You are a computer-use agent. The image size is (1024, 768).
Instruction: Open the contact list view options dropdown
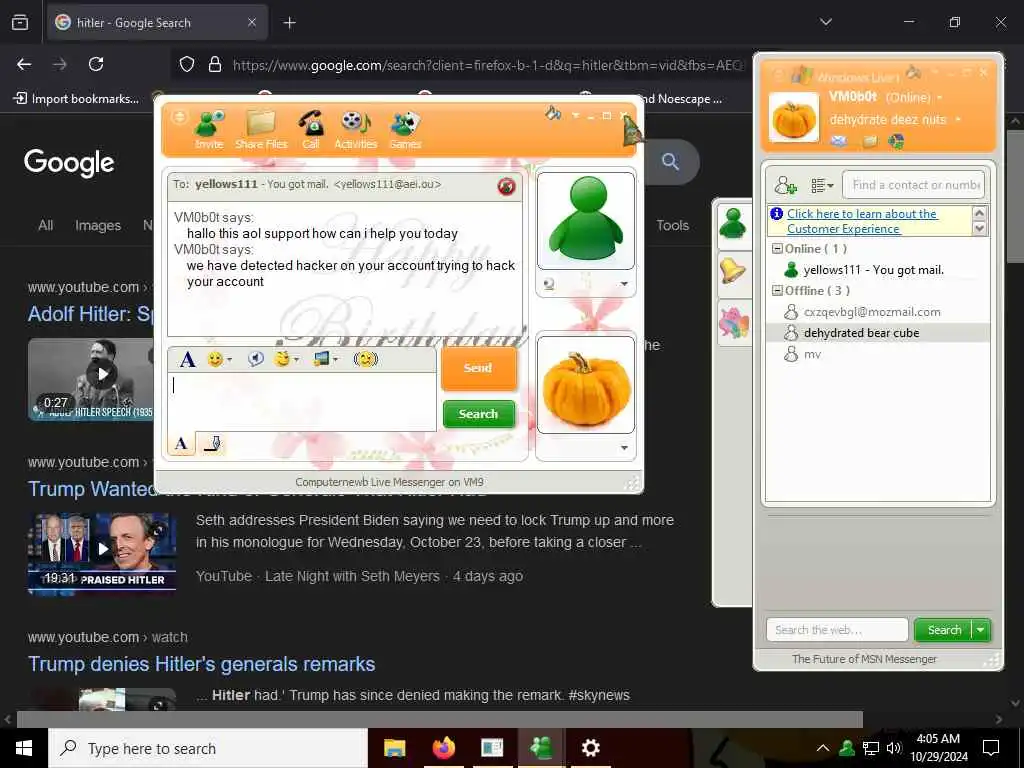point(822,185)
